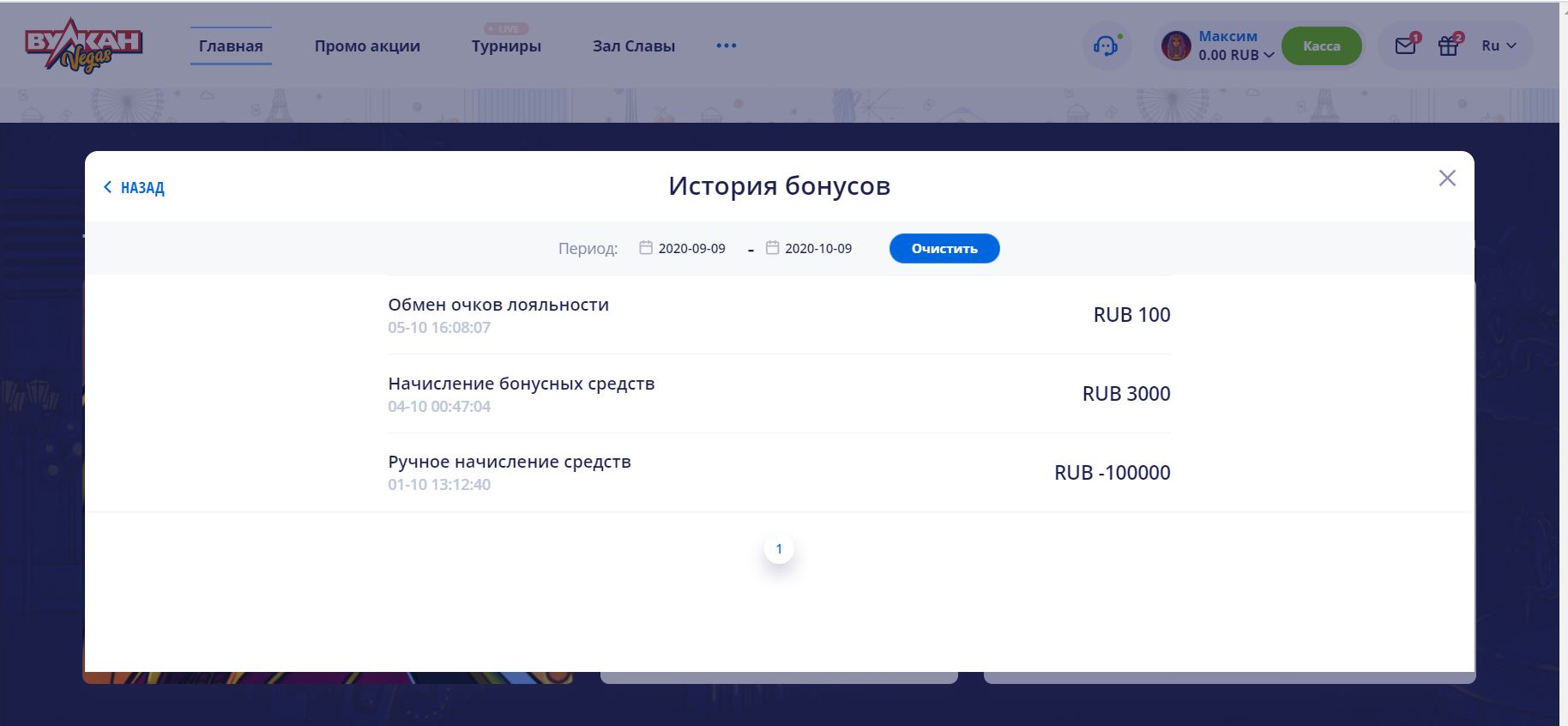Expand the Ru language dropdown
The width and height of the screenshot is (1568, 726).
click(1499, 46)
